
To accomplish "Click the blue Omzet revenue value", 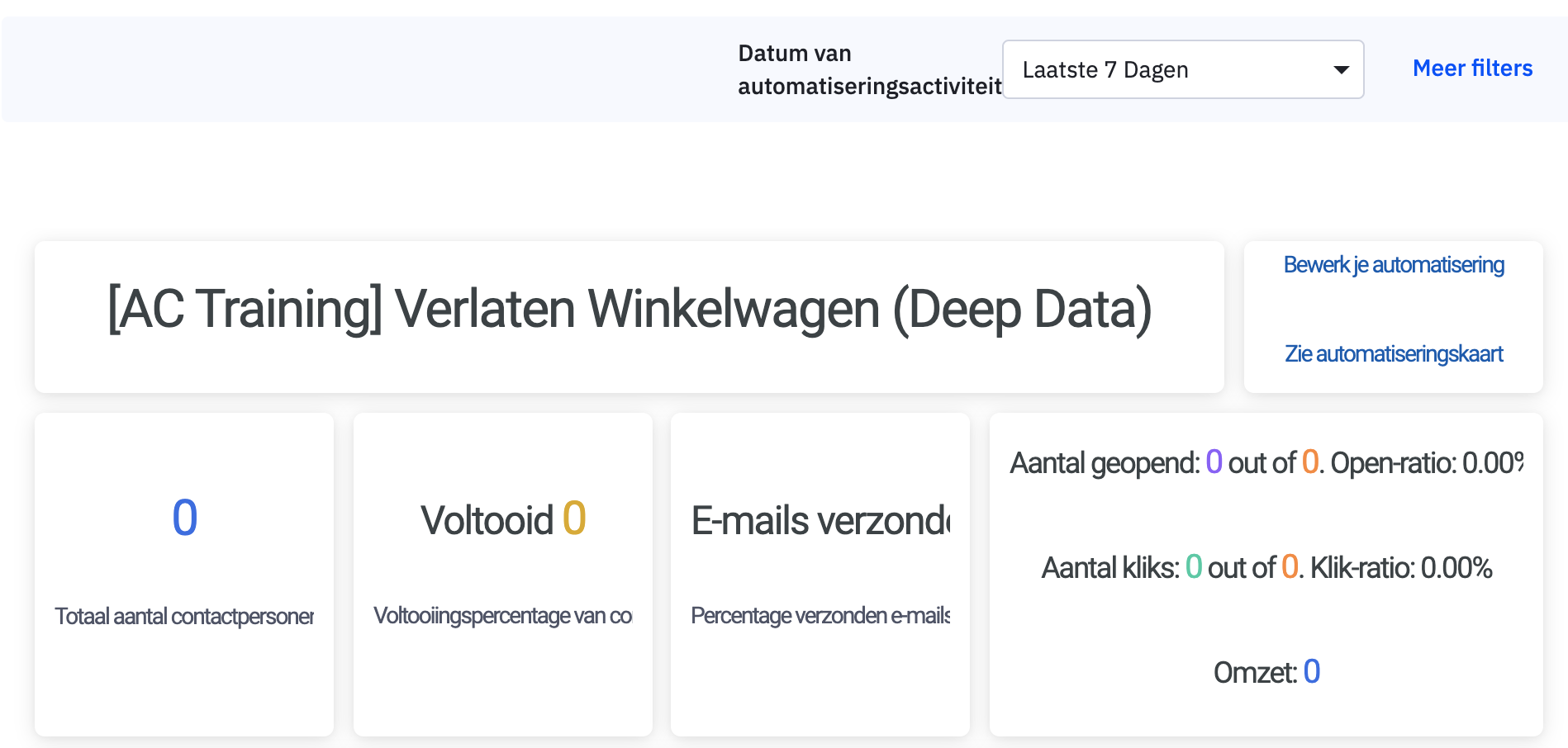I will [1311, 672].
